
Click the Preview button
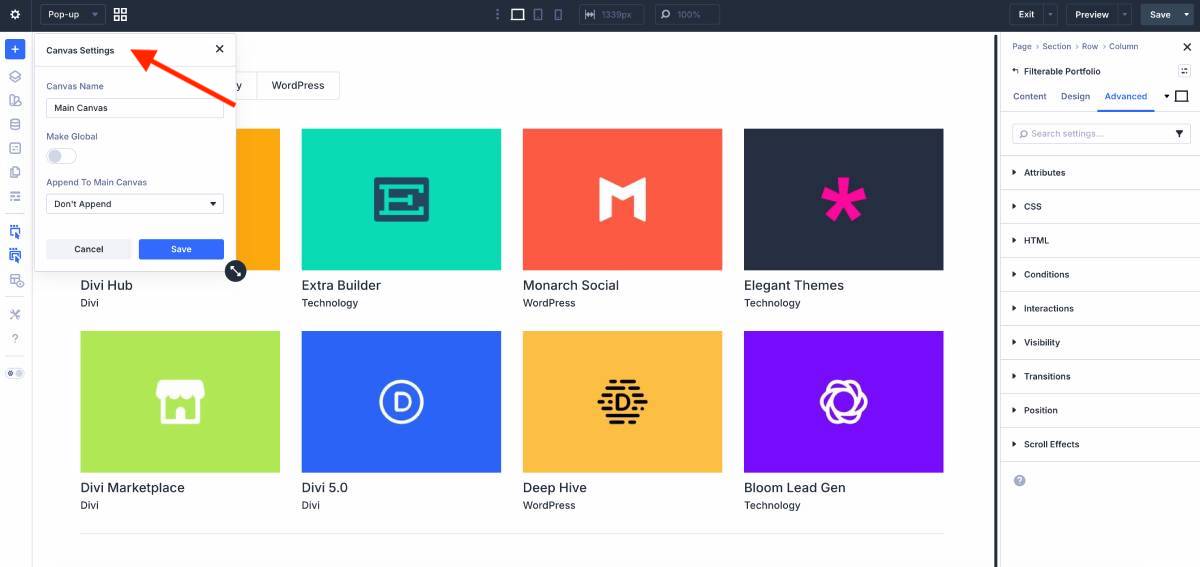pos(1092,15)
